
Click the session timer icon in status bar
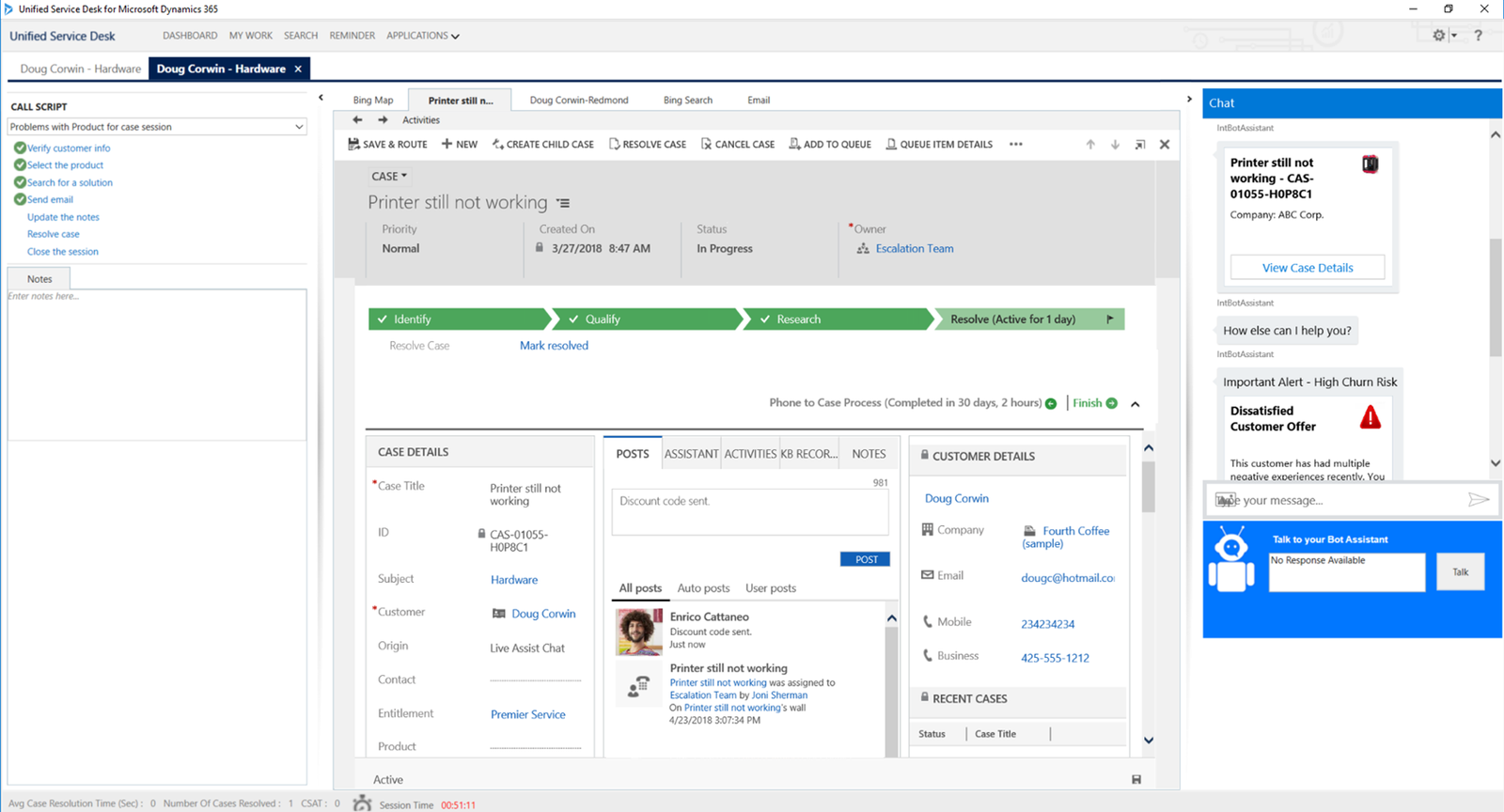pos(362,803)
